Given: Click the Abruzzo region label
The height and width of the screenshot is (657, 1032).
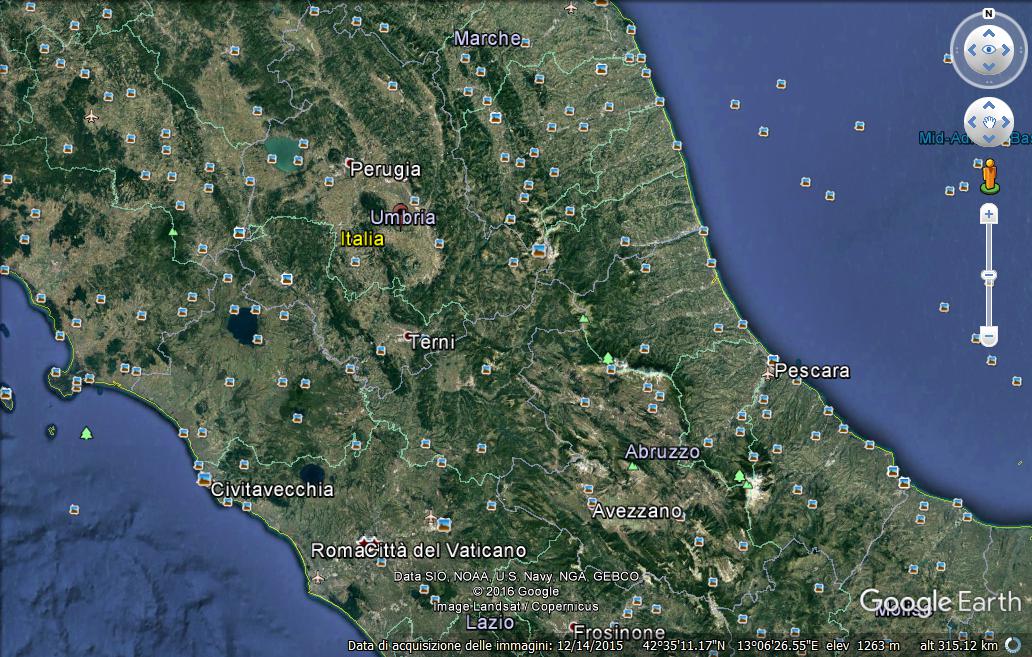Looking at the screenshot, I should pyautogui.click(x=662, y=452).
